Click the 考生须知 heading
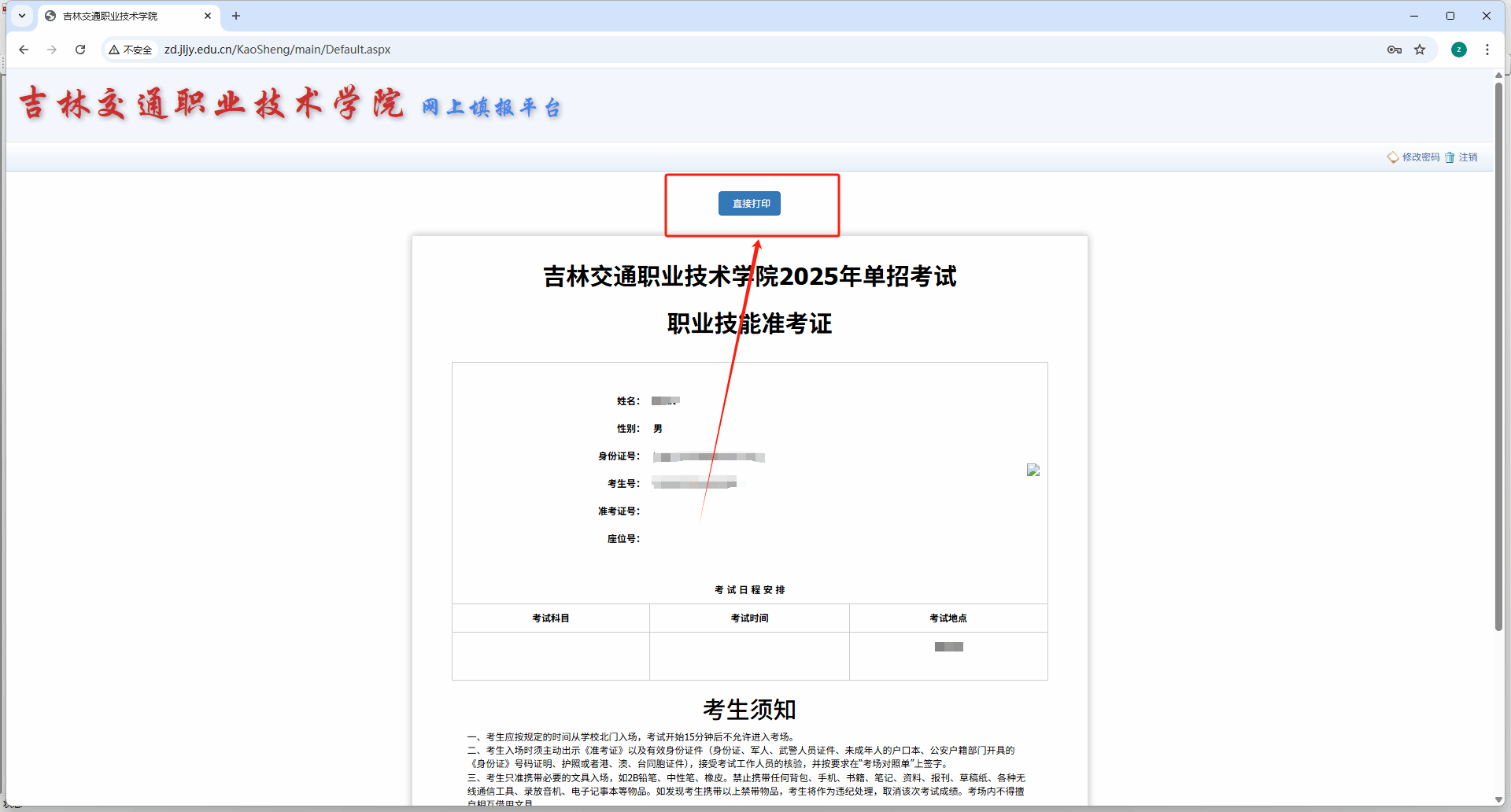The image size is (1511, 812). 749,710
